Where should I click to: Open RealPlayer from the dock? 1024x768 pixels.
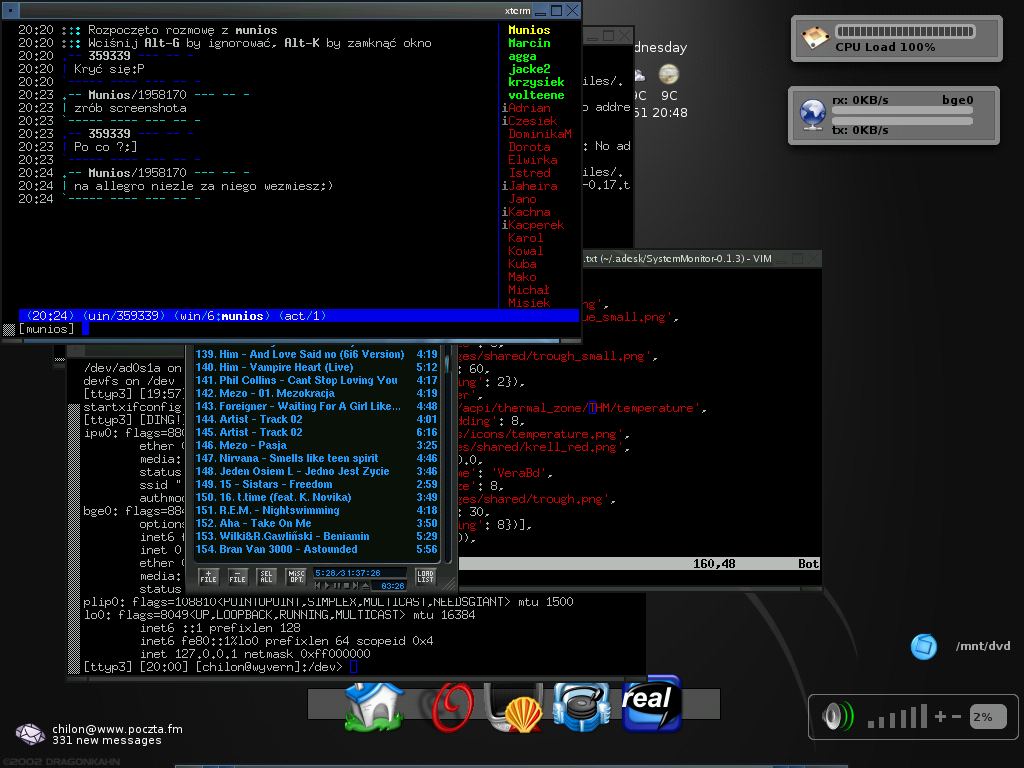[x=650, y=704]
